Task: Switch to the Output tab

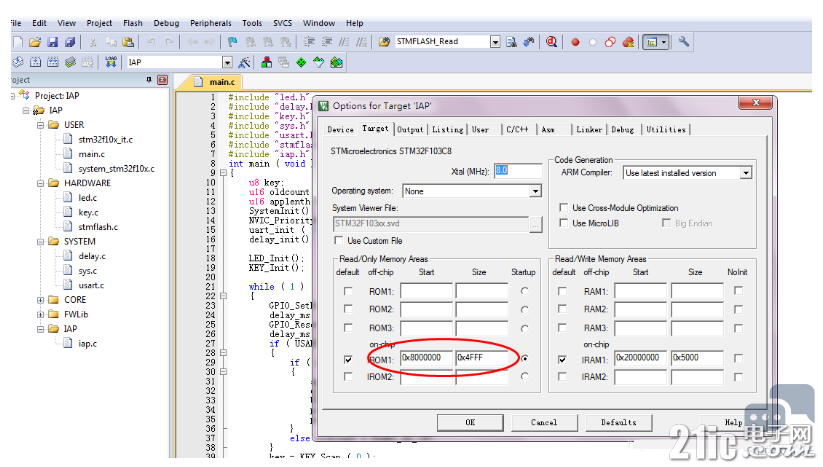Action: (410, 130)
